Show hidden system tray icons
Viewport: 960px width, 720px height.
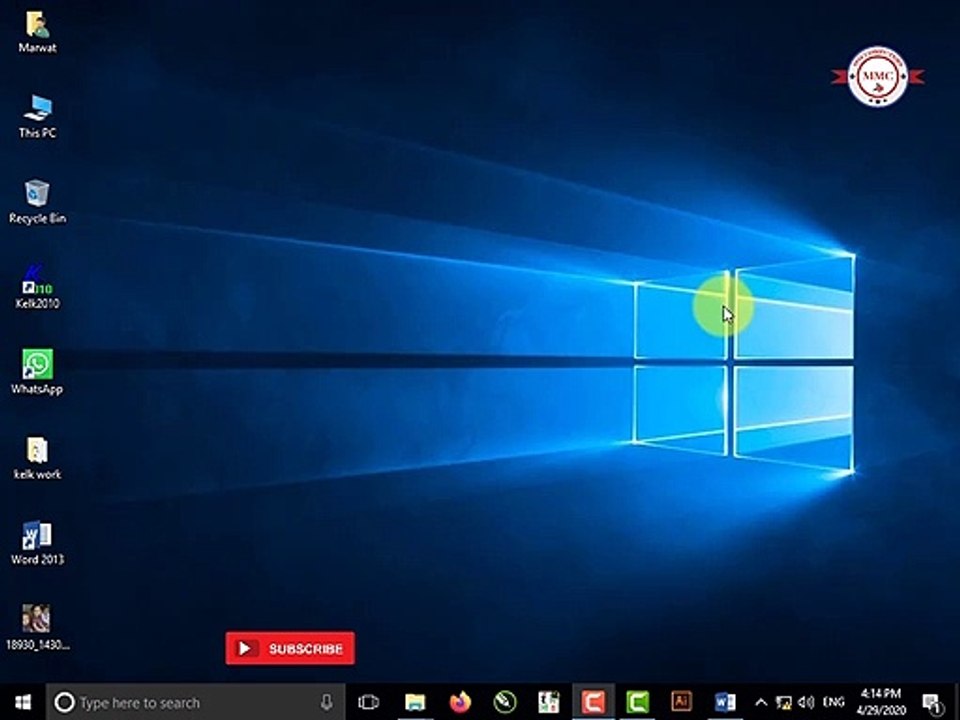tap(761, 702)
